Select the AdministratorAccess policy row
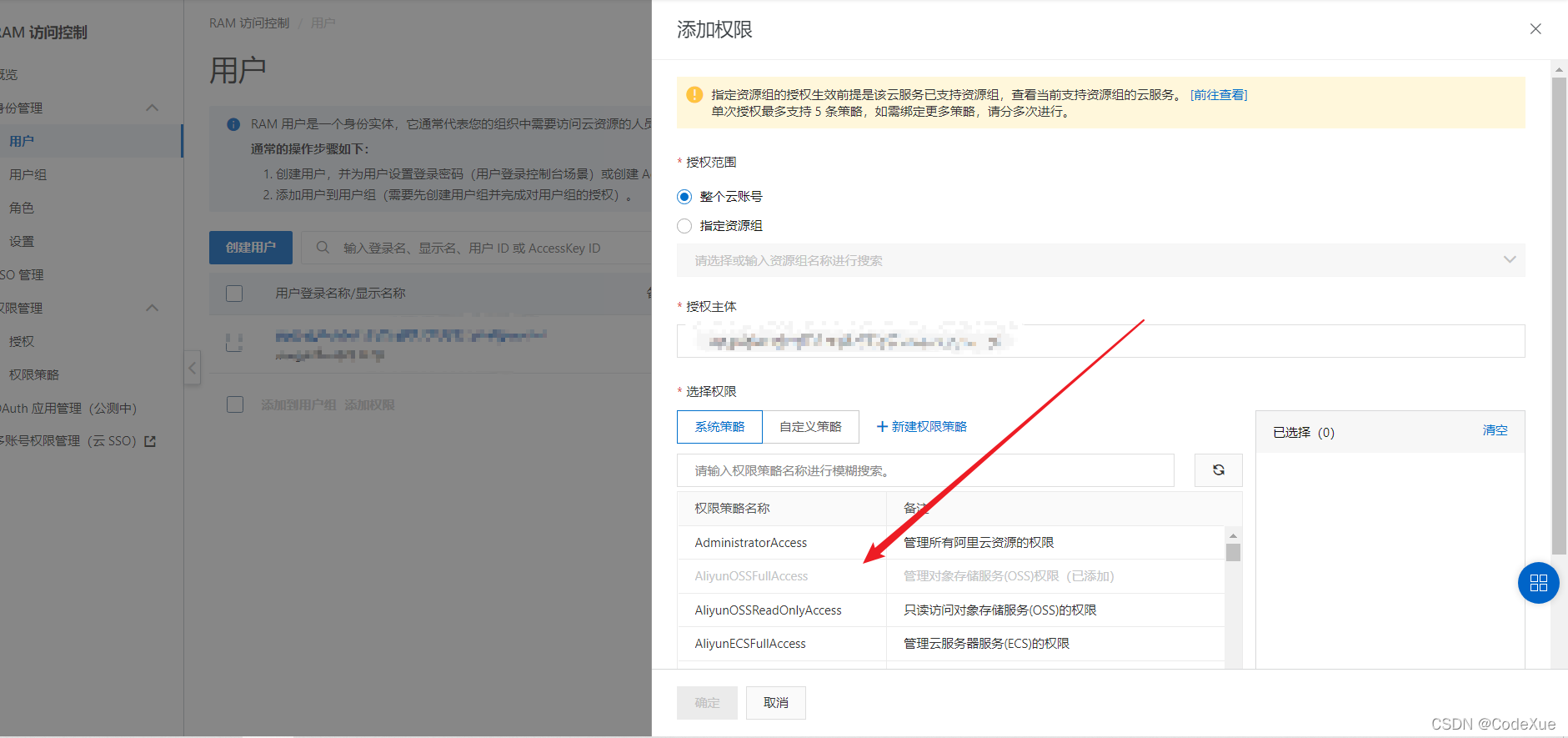Image resolution: width=1568 pixels, height=738 pixels. (x=950, y=543)
